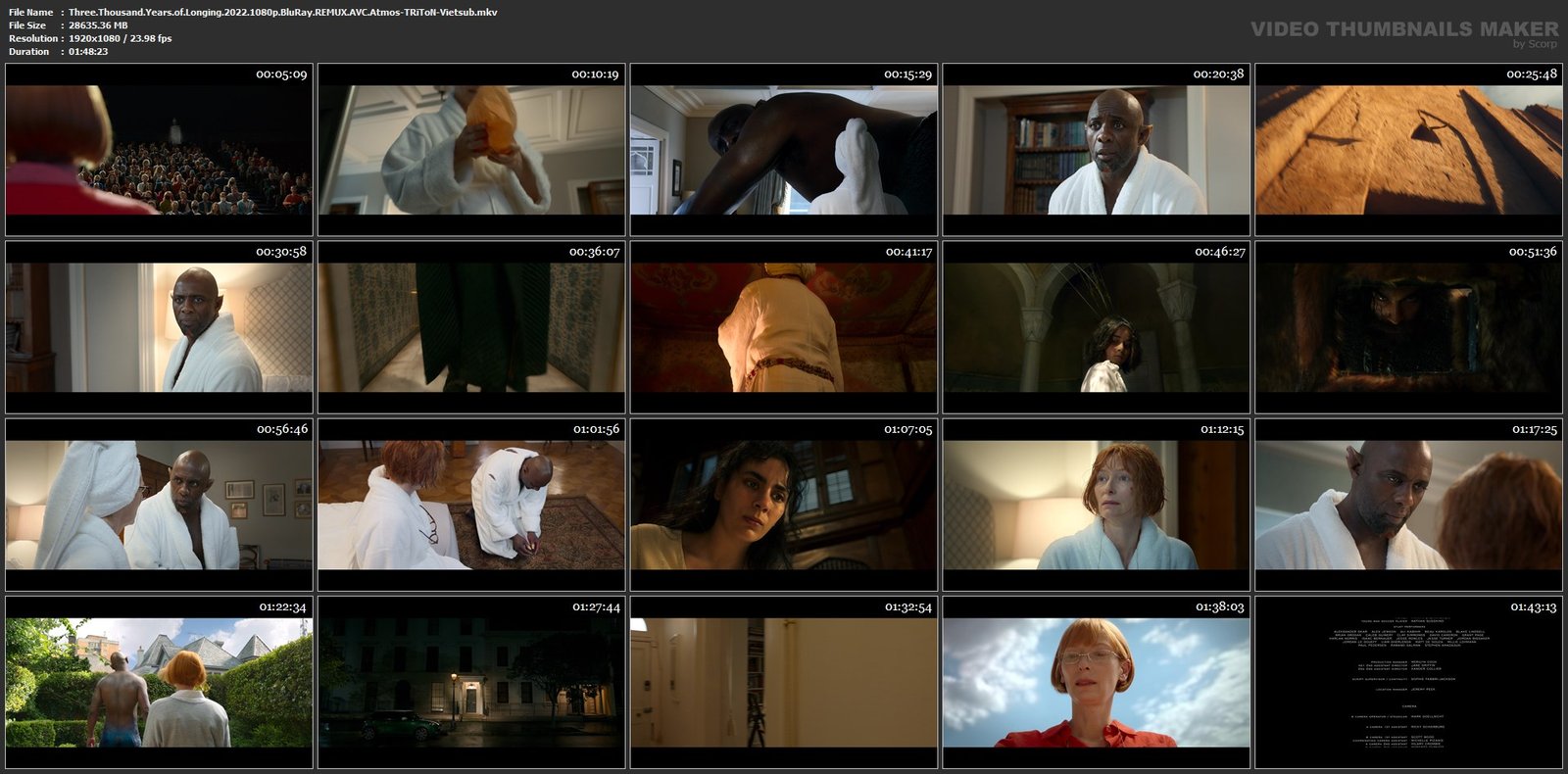Open the thumbnail at 00:05:09
This screenshot has width=1568, height=774.
point(159,150)
